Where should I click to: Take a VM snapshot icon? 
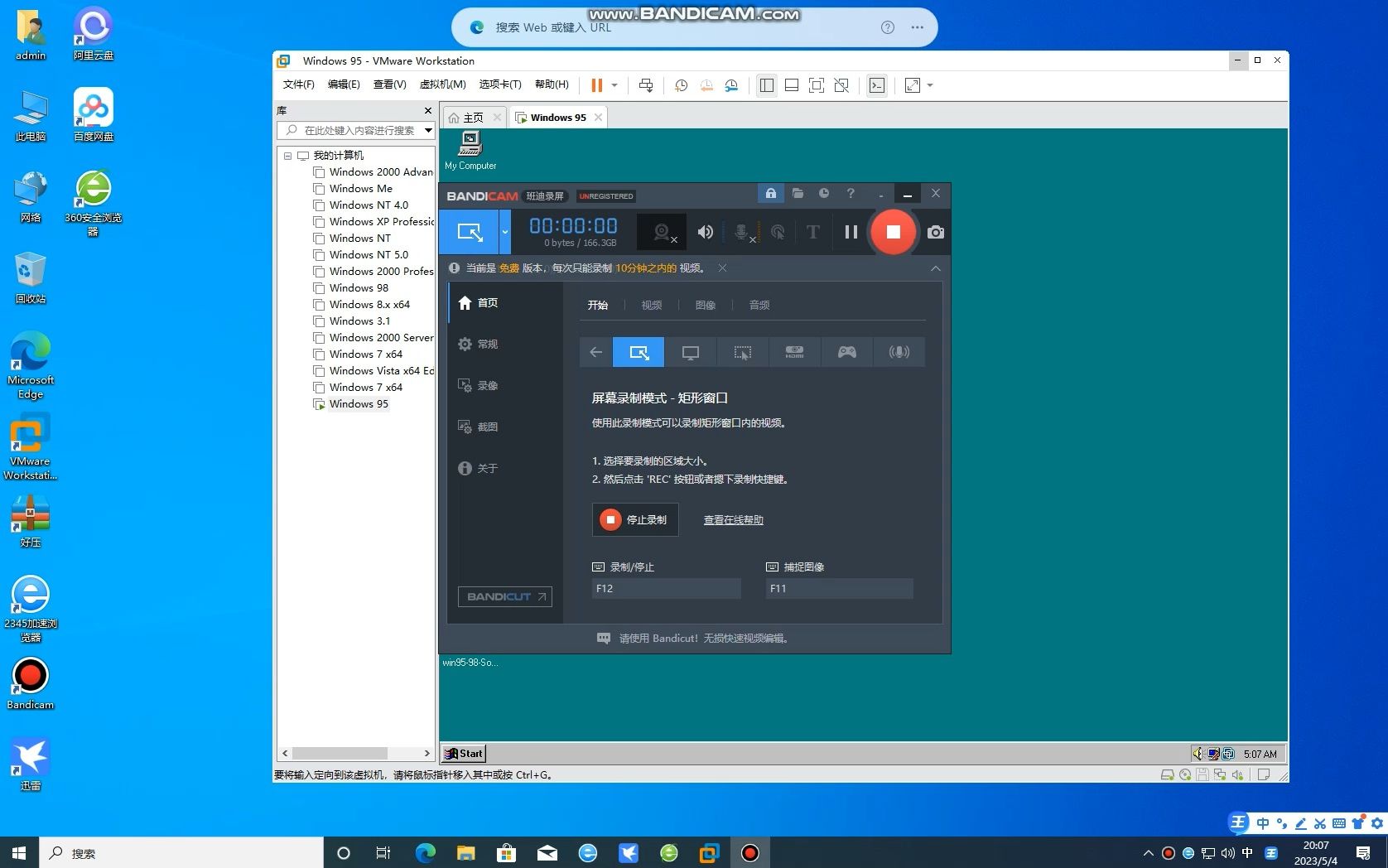[681, 85]
